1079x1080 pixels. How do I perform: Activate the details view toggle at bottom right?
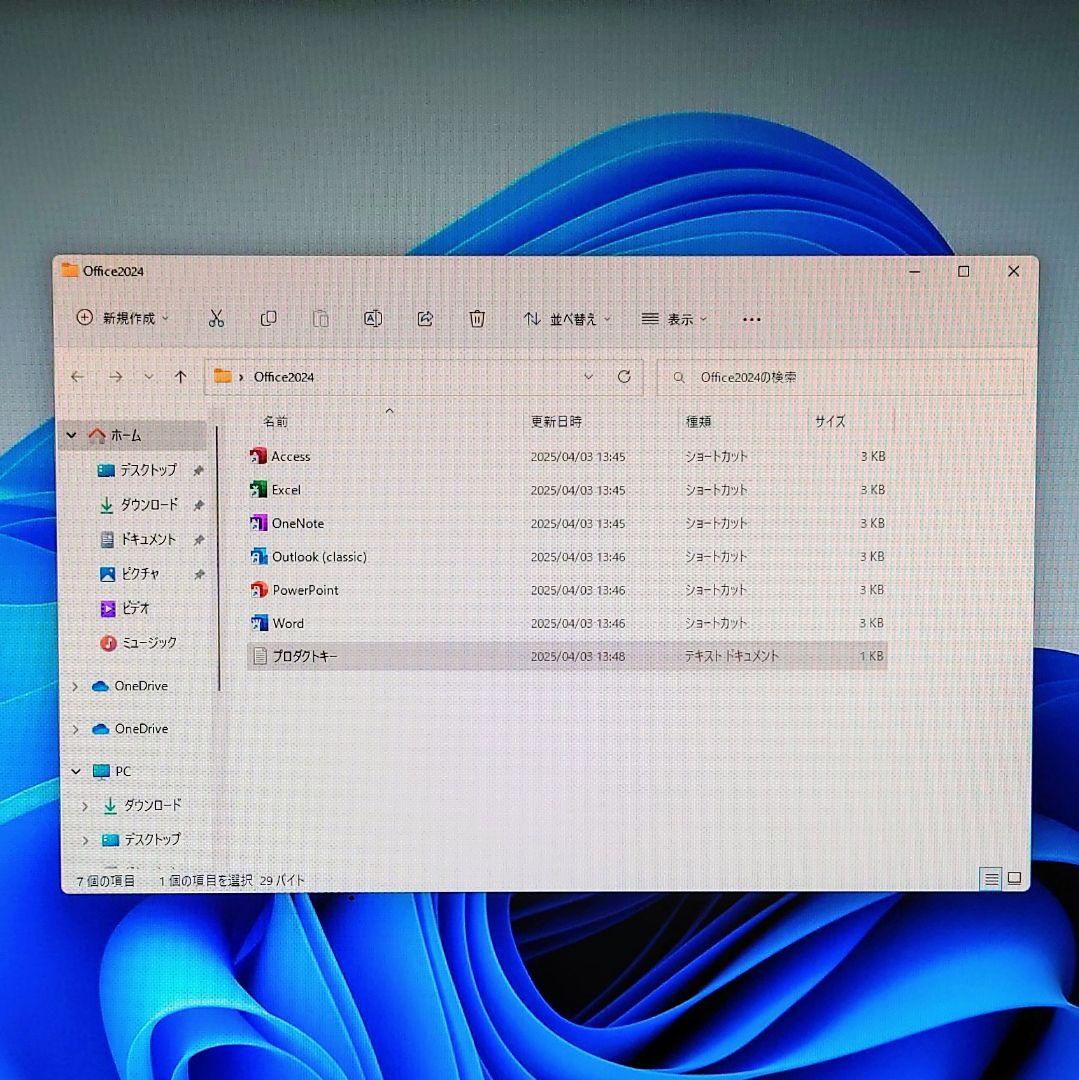[x=991, y=878]
